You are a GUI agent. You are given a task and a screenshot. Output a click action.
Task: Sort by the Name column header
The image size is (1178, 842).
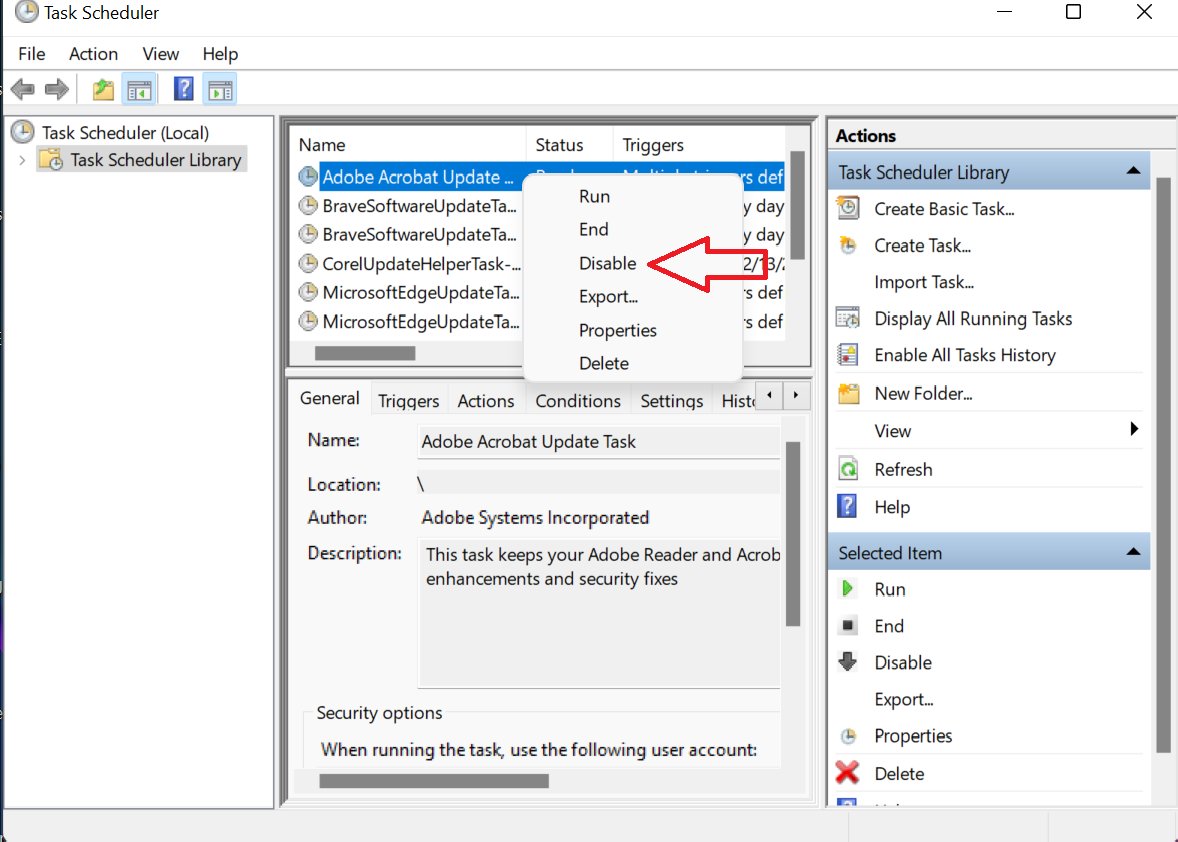[x=409, y=144]
